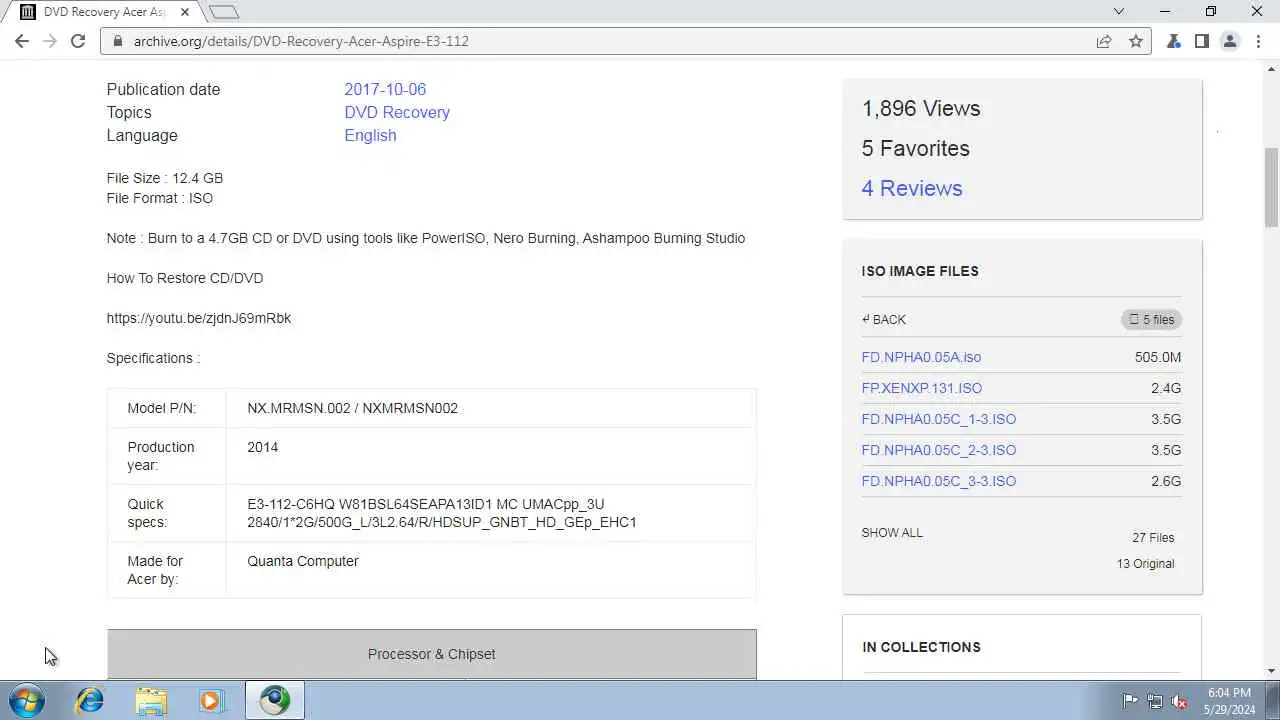Screen dimensions: 1280x720
Task: Open the browser side panel
Action: pyautogui.click(x=1202, y=41)
